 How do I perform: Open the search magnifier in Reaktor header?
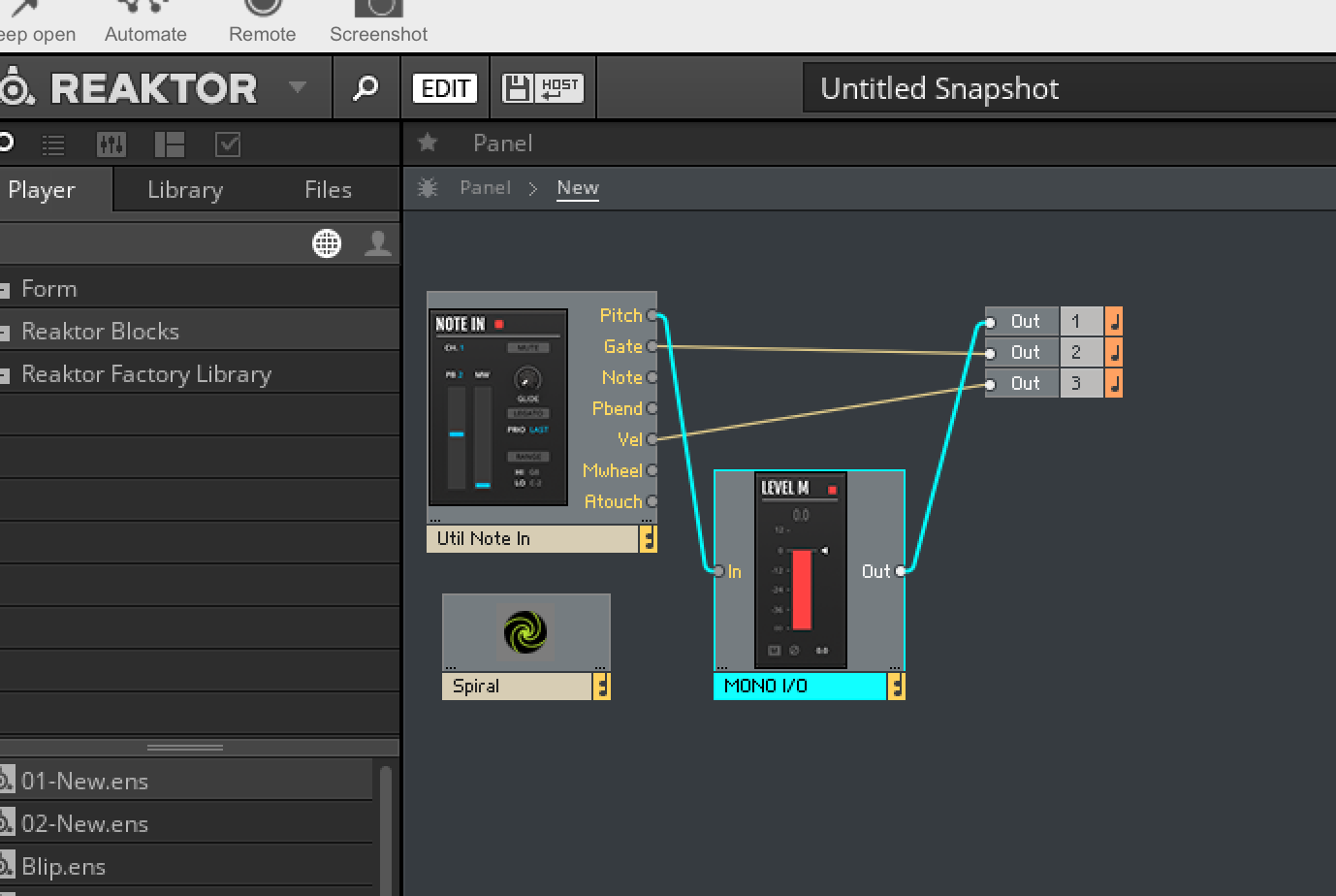click(x=366, y=88)
